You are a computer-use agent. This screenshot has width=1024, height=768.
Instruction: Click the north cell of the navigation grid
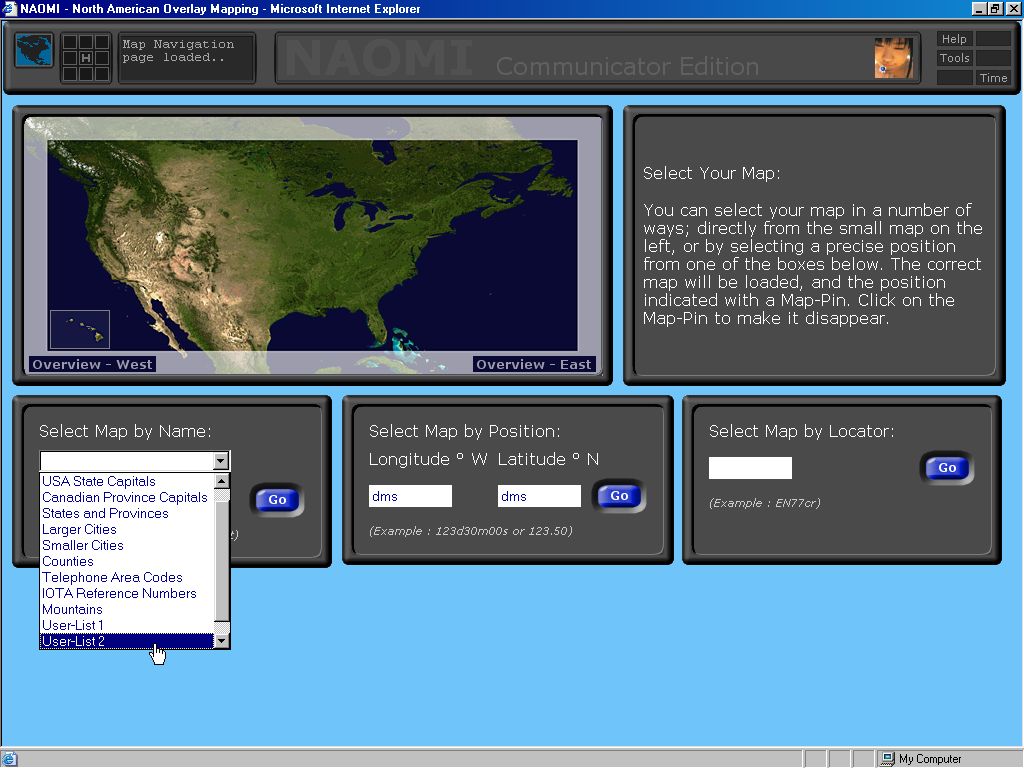(86, 42)
